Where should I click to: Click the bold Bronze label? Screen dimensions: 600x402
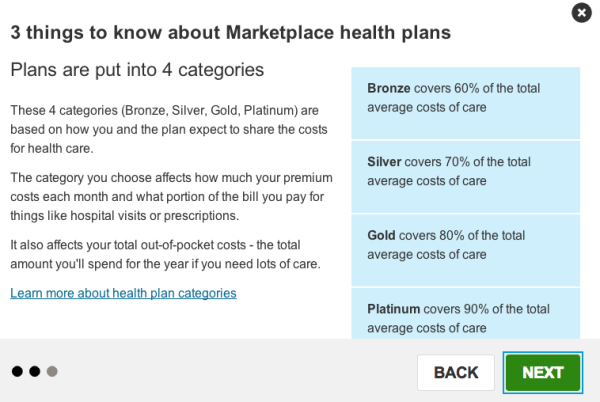click(x=389, y=88)
